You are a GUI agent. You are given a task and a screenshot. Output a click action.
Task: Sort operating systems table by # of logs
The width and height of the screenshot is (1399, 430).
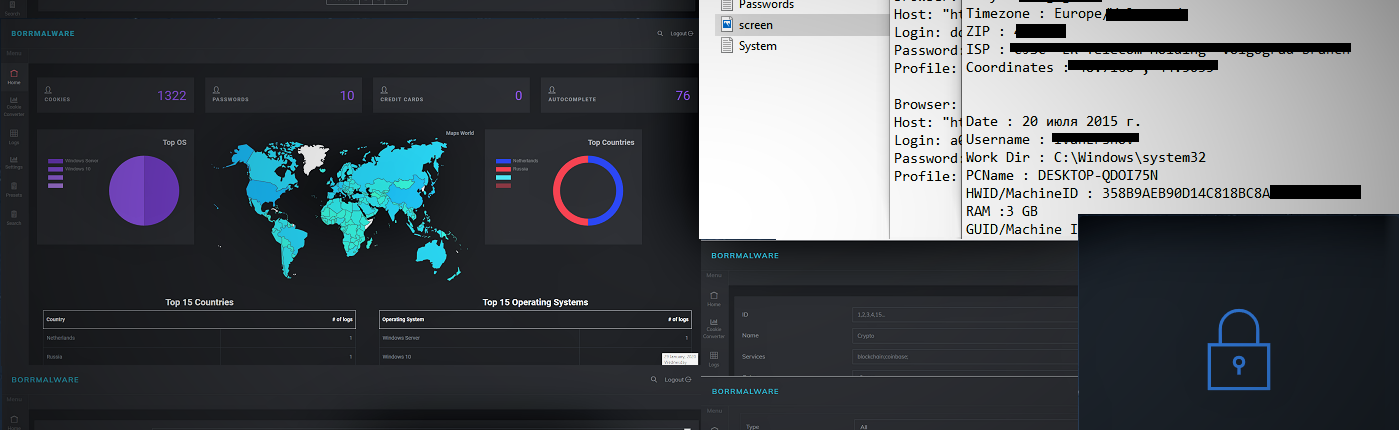coord(678,319)
